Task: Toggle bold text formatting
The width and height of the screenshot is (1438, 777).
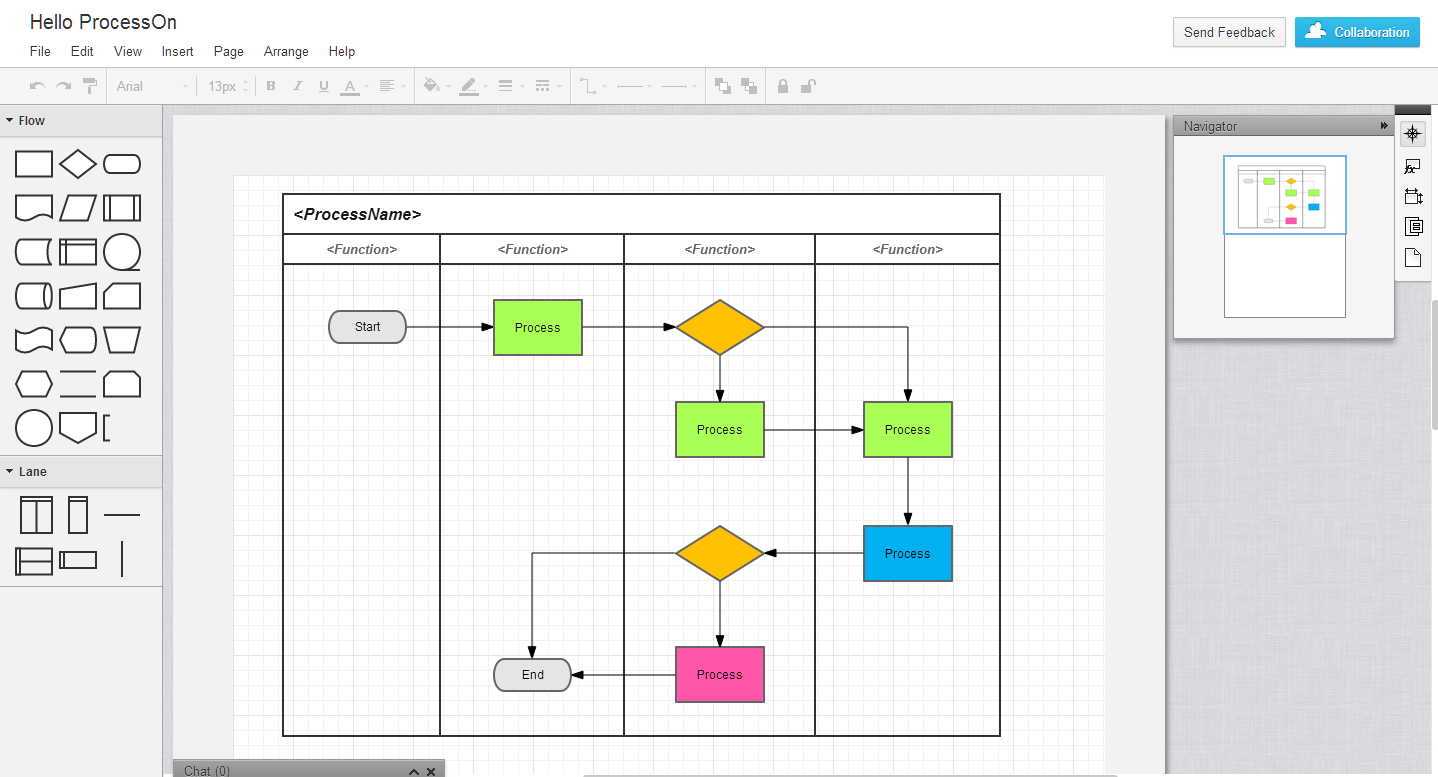Action: pyautogui.click(x=270, y=86)
